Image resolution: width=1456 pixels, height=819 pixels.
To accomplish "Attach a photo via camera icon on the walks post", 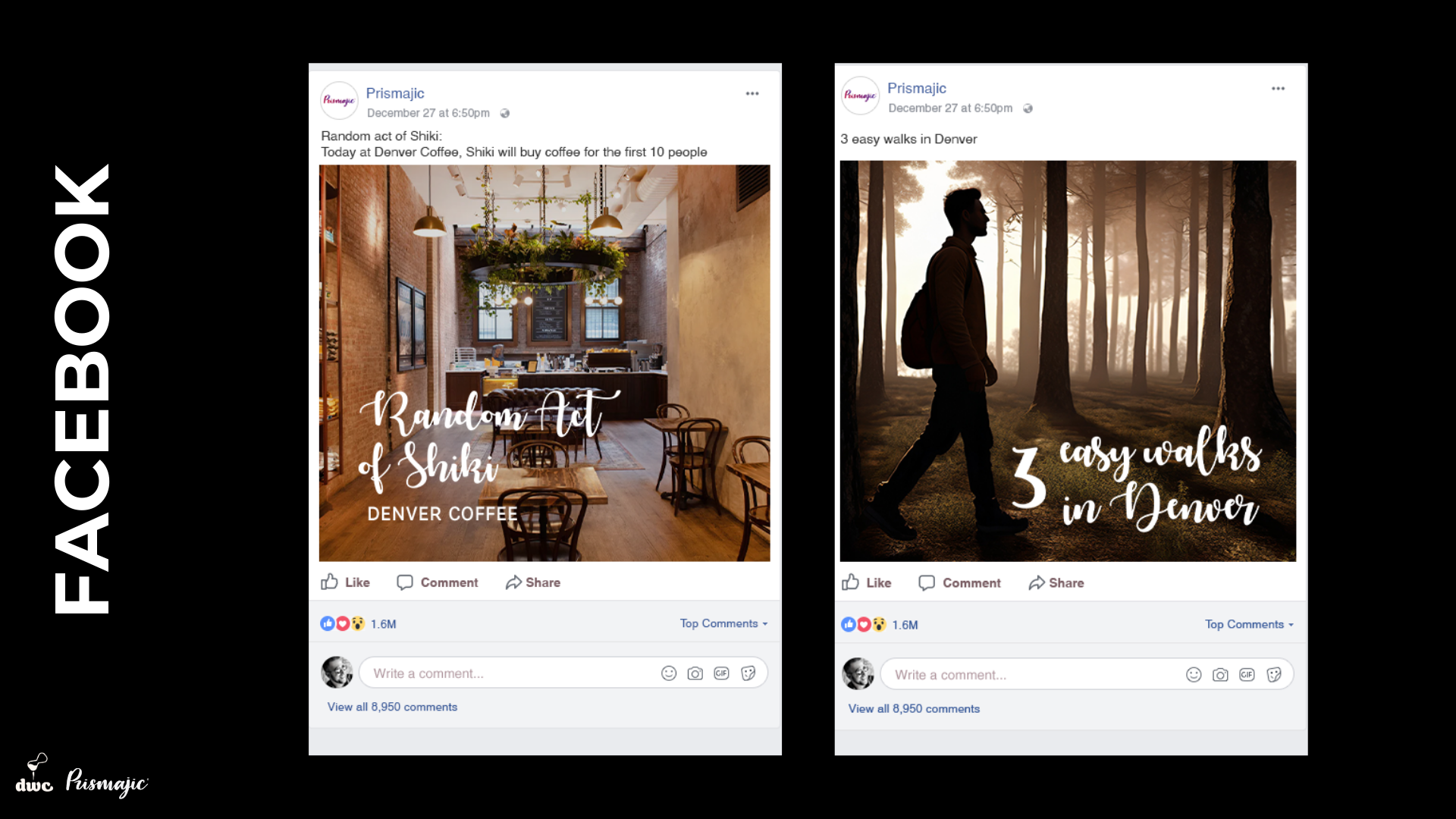I will (x=1220, y=675).
